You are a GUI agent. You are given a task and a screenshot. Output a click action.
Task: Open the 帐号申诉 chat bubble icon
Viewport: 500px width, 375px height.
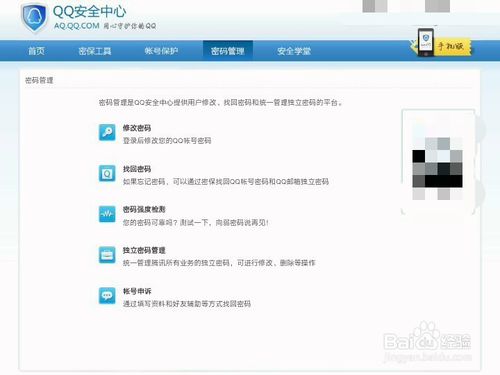click(107, 296)
